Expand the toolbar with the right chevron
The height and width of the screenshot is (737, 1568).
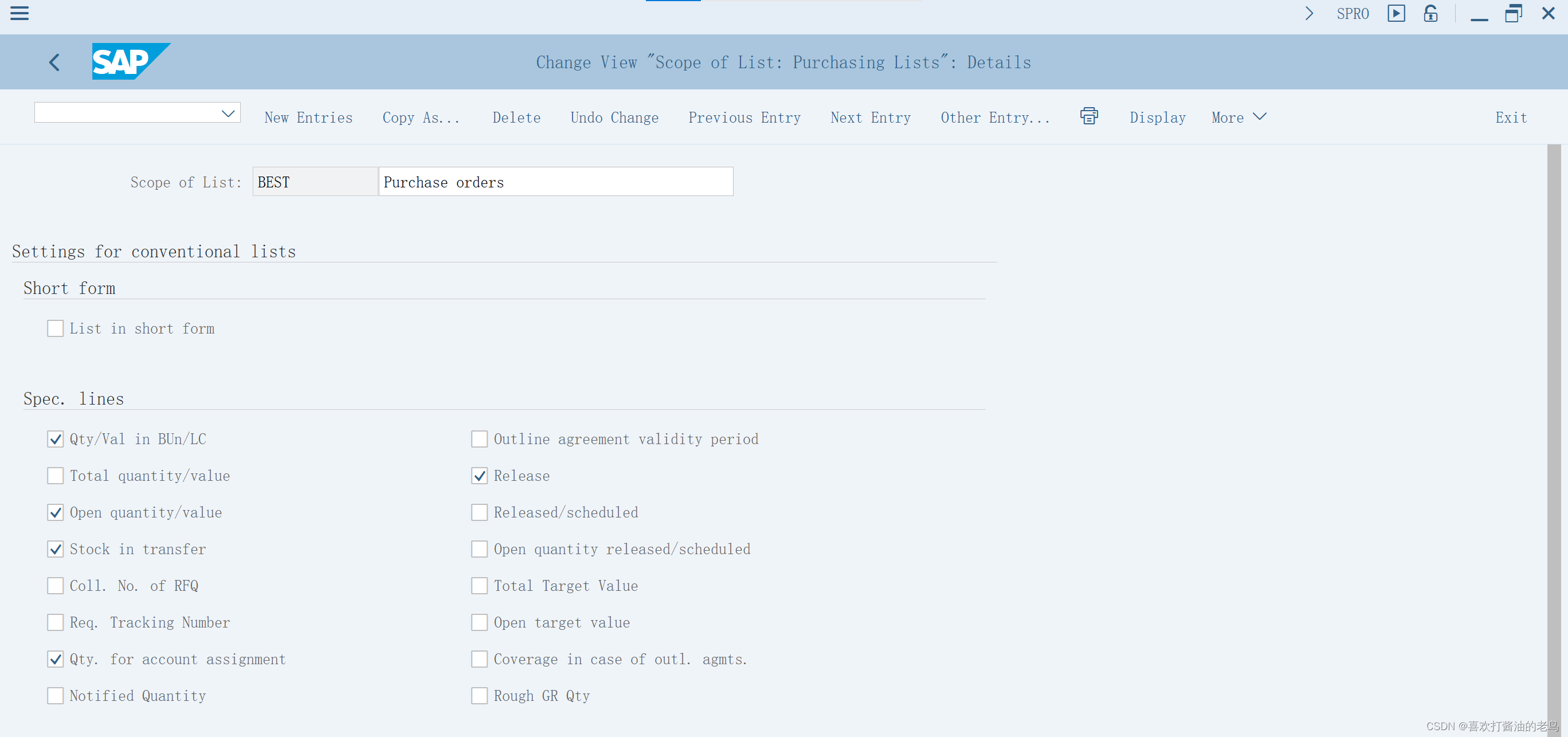tap(1310, 13)
